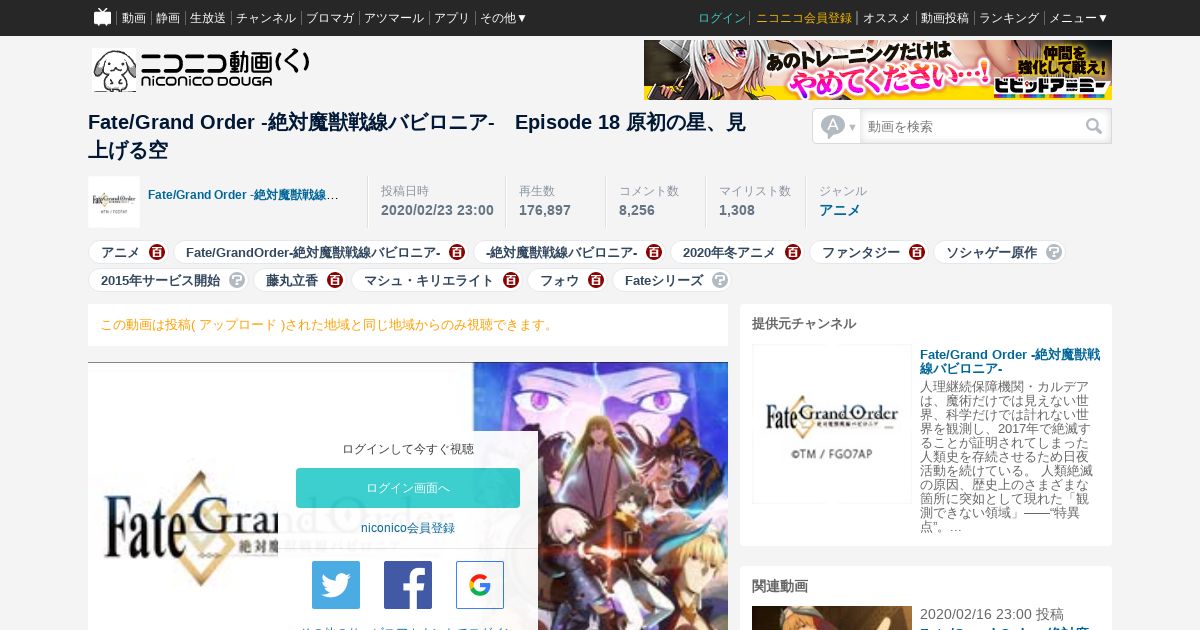1200x630 pixels.
Task: Click the 1,308 mylist count value
Action: tap(737, 210)
